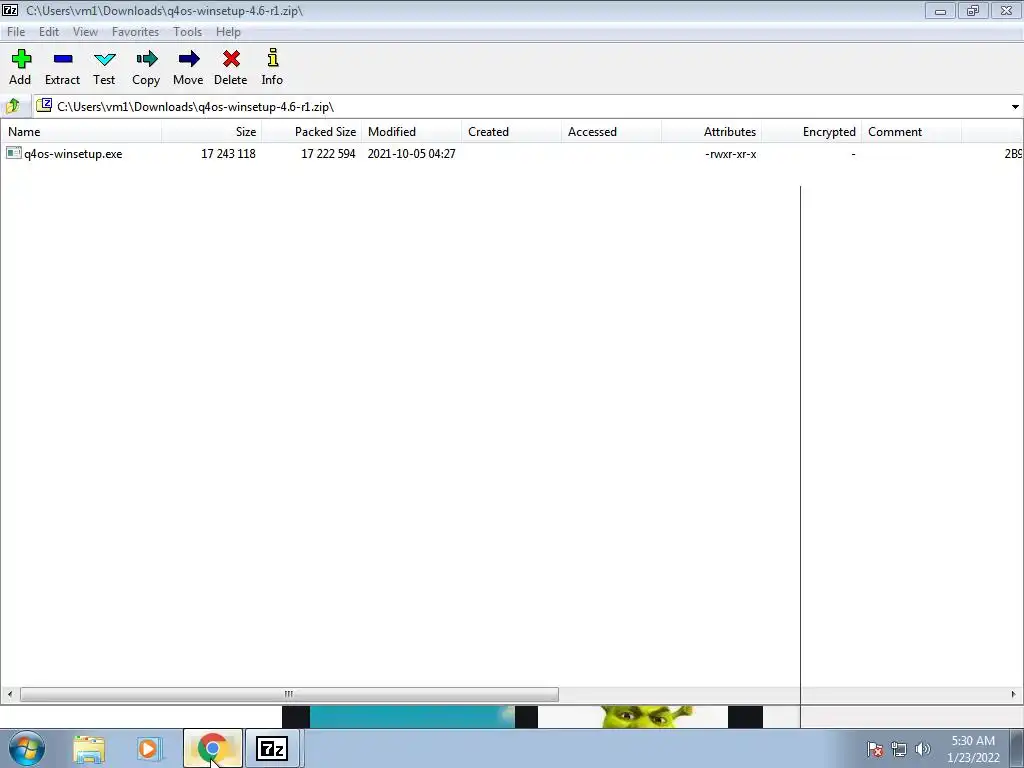Viewport: 1024px width, 768px height.
Task: Open the View menu
Action: click(x=86, y=31)
